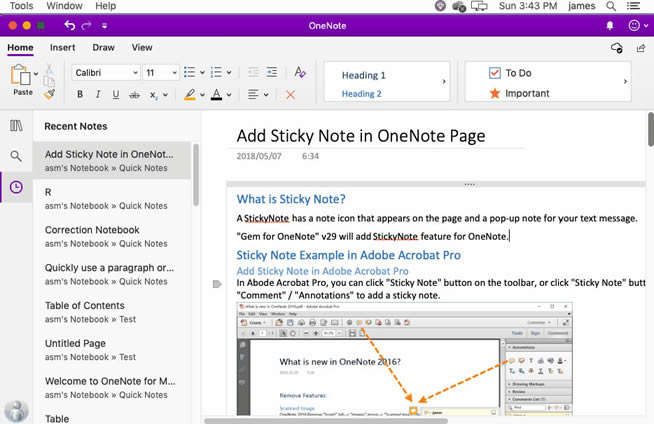Show notebooks list icon in sidebar

click(x=16, y=126)
